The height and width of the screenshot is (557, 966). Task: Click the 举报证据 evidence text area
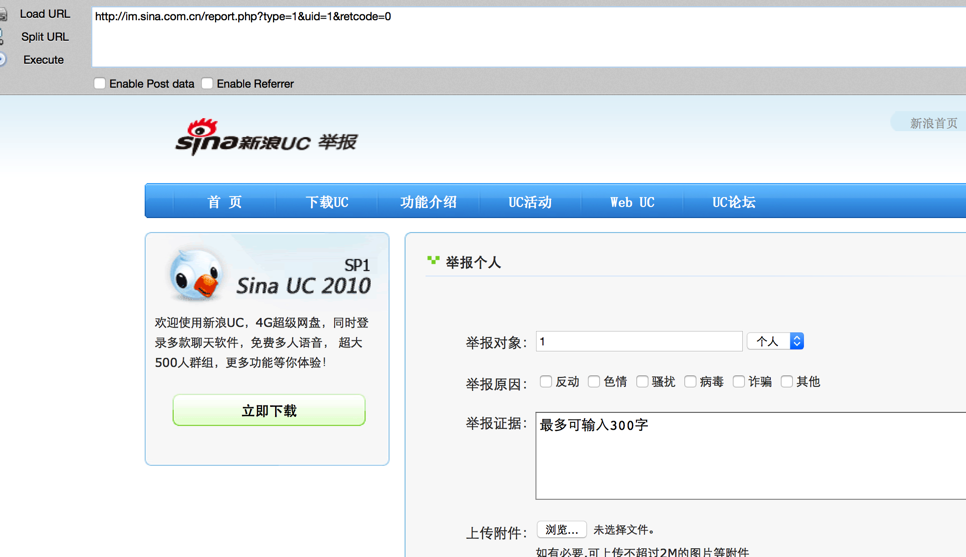click(x=750, y=456)
